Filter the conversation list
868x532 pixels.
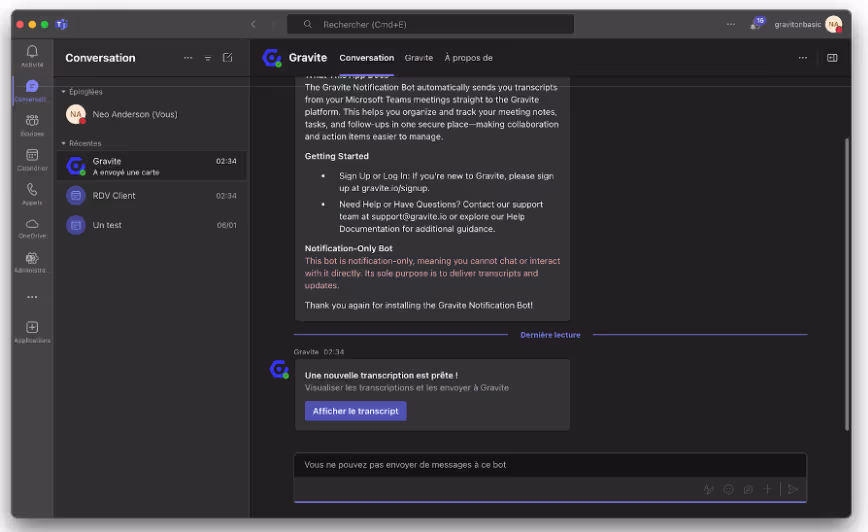(x=208, y=58)
